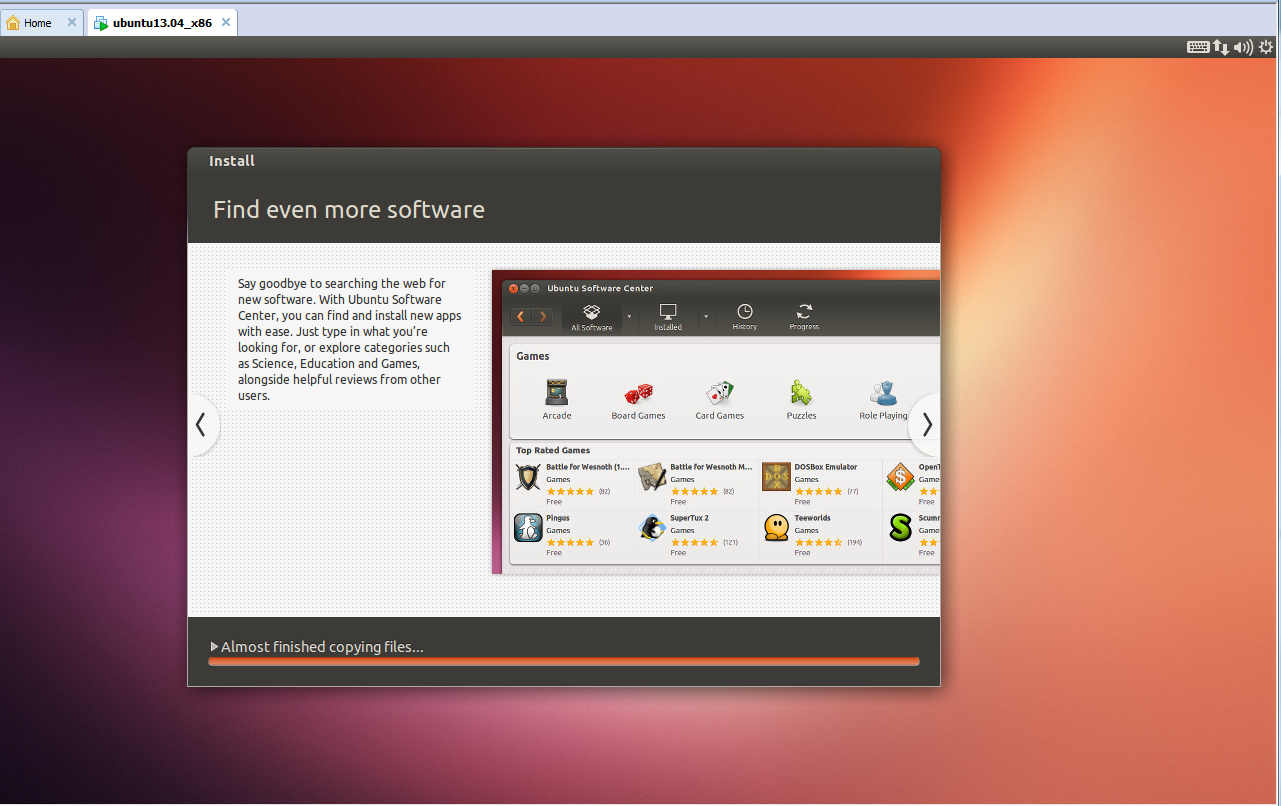Click the (36) review count for Pingus
Image resolution: width=1281 pixels, height=806 pixels.
604,542
